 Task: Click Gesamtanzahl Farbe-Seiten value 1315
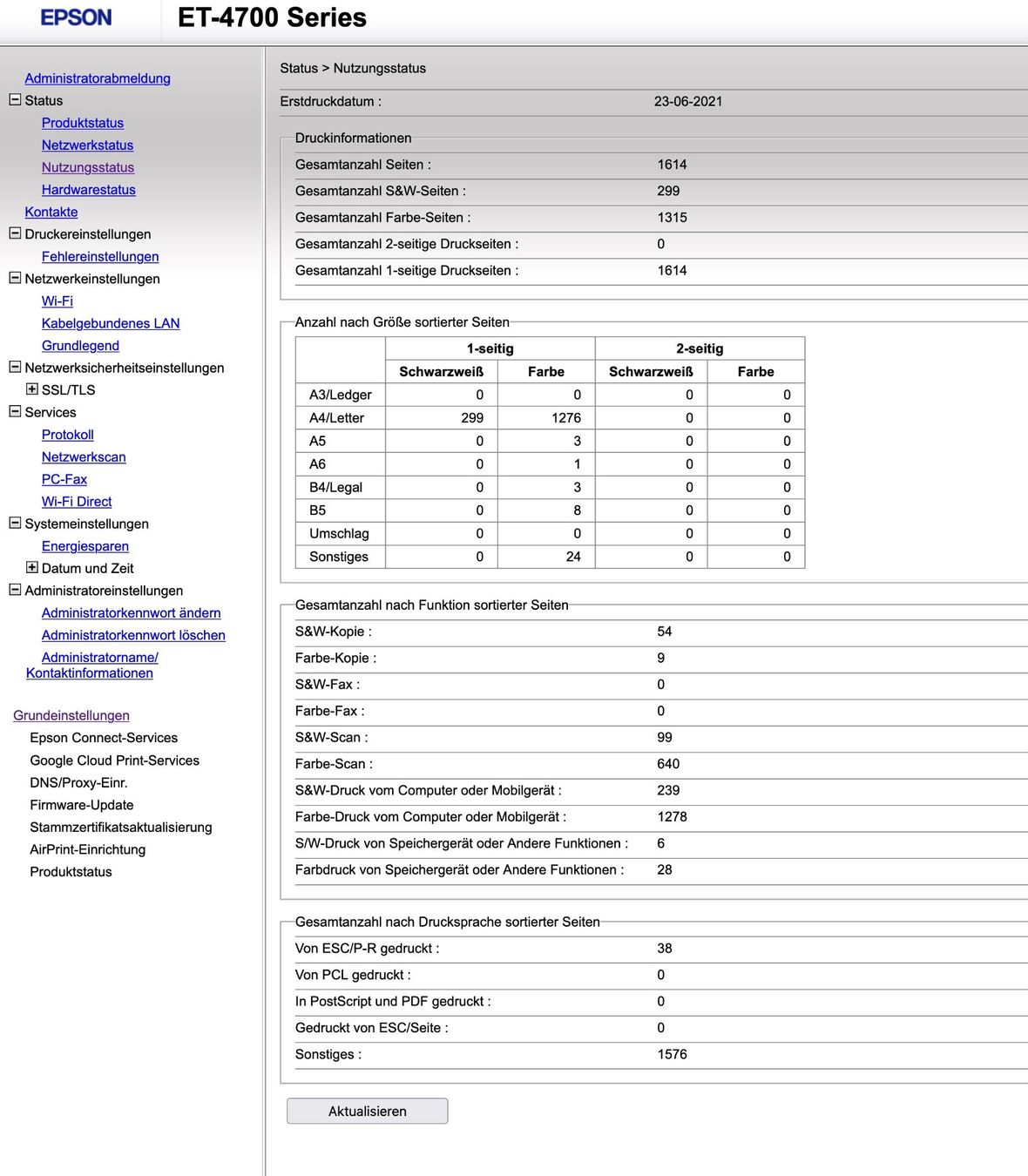(672, 218)
